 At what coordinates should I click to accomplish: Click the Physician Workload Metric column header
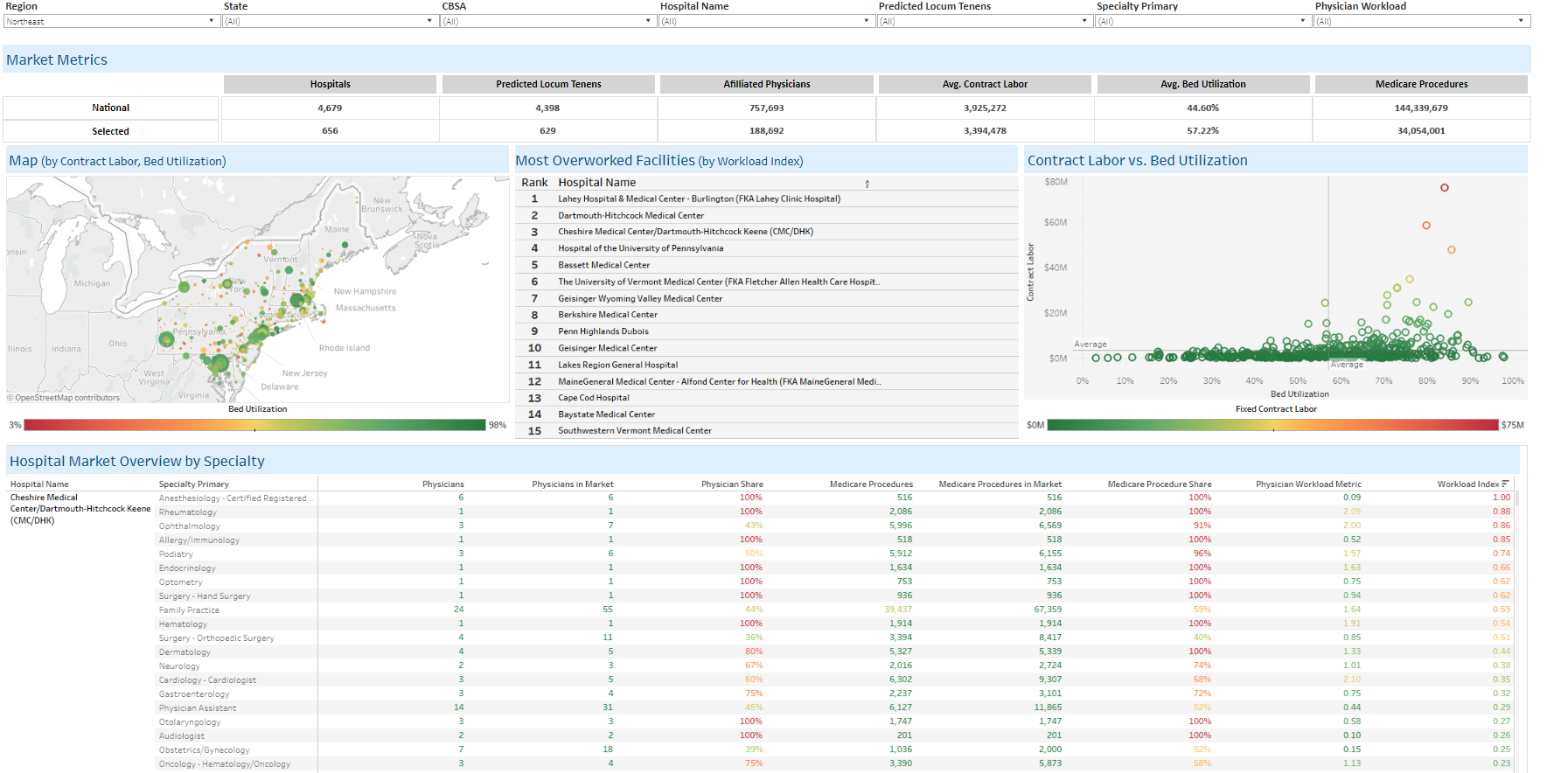(1308, 484)
